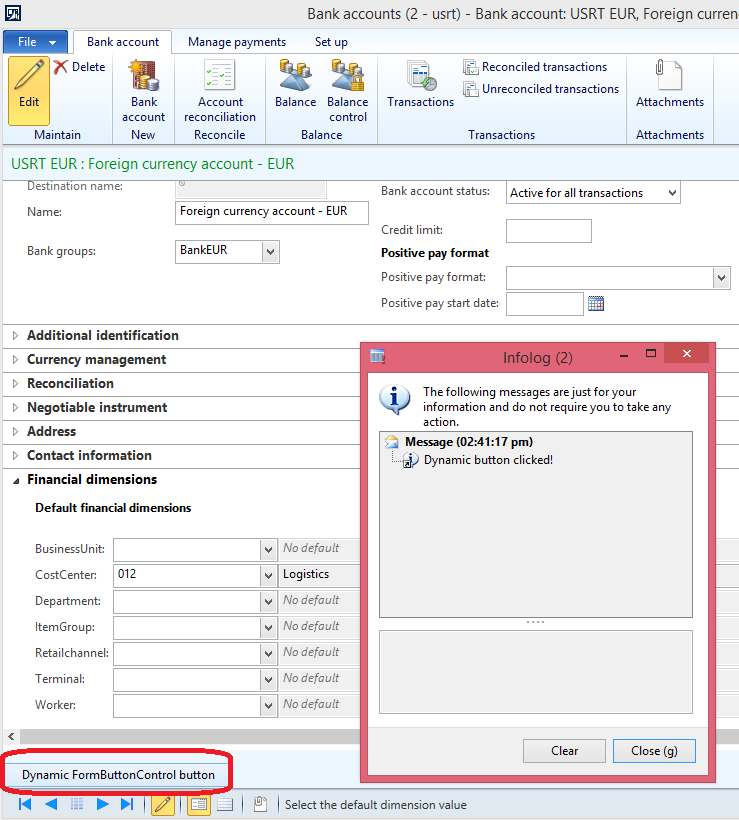Create a new Bank account from the ribbon
Image resolution: width=739 pixels, height=820 pixels.
[143, 90]
